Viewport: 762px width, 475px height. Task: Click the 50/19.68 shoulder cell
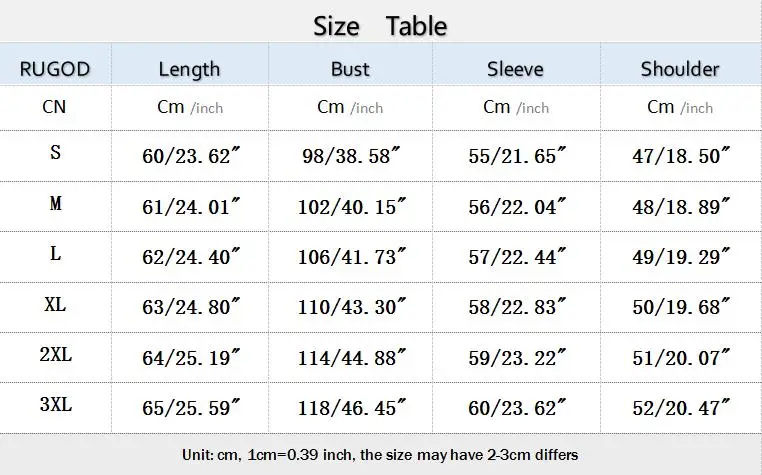680,307
